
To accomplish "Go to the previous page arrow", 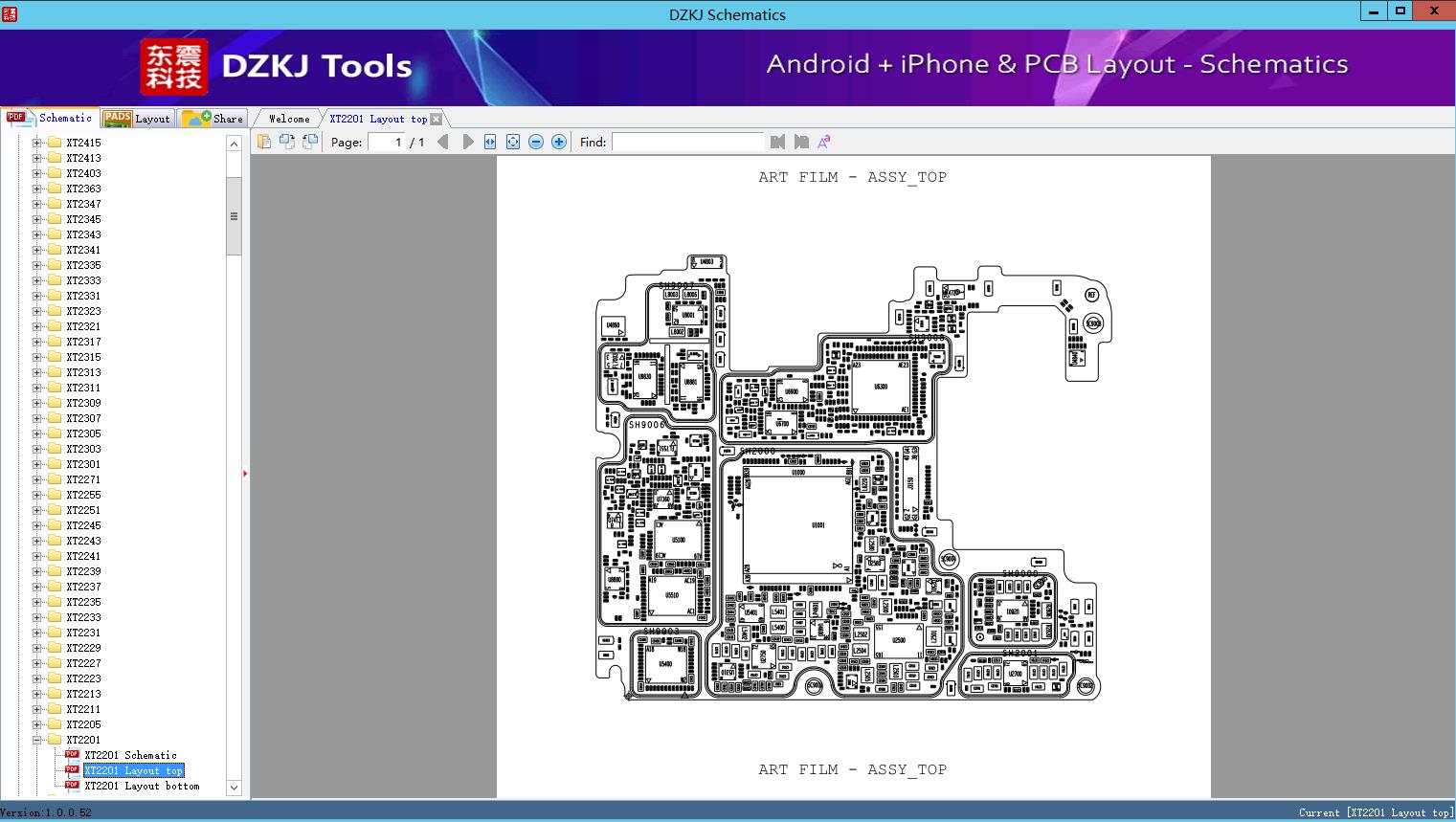I will [442, 142].
